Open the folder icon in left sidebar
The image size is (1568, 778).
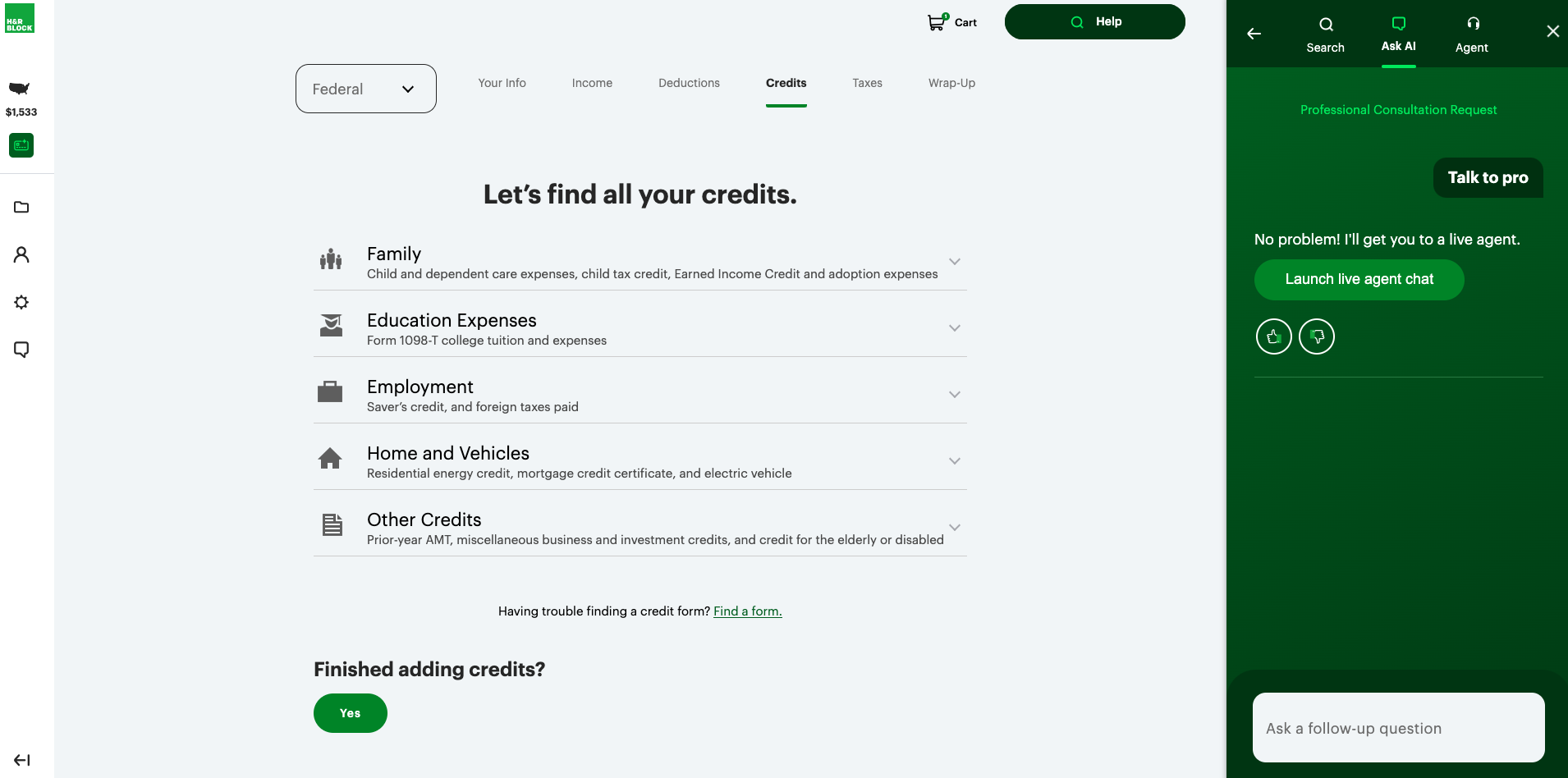pyautogui.click(x=21, y=207)
